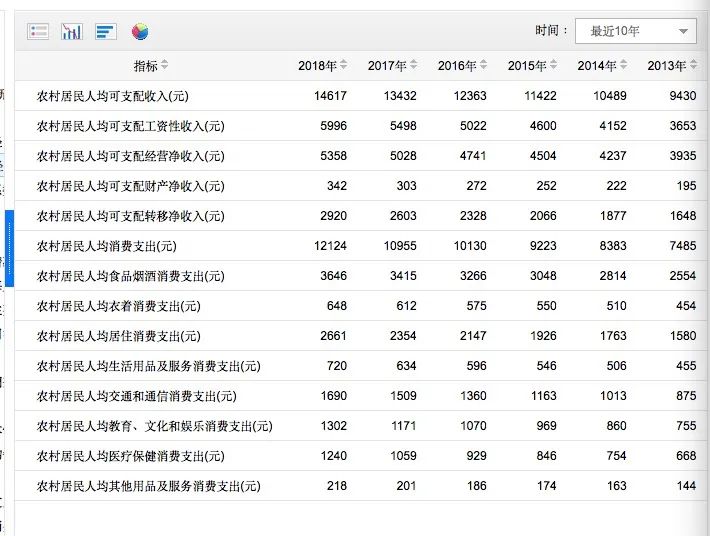
Task: Sort the 2017年 column
Action: [x=413, y=65]
